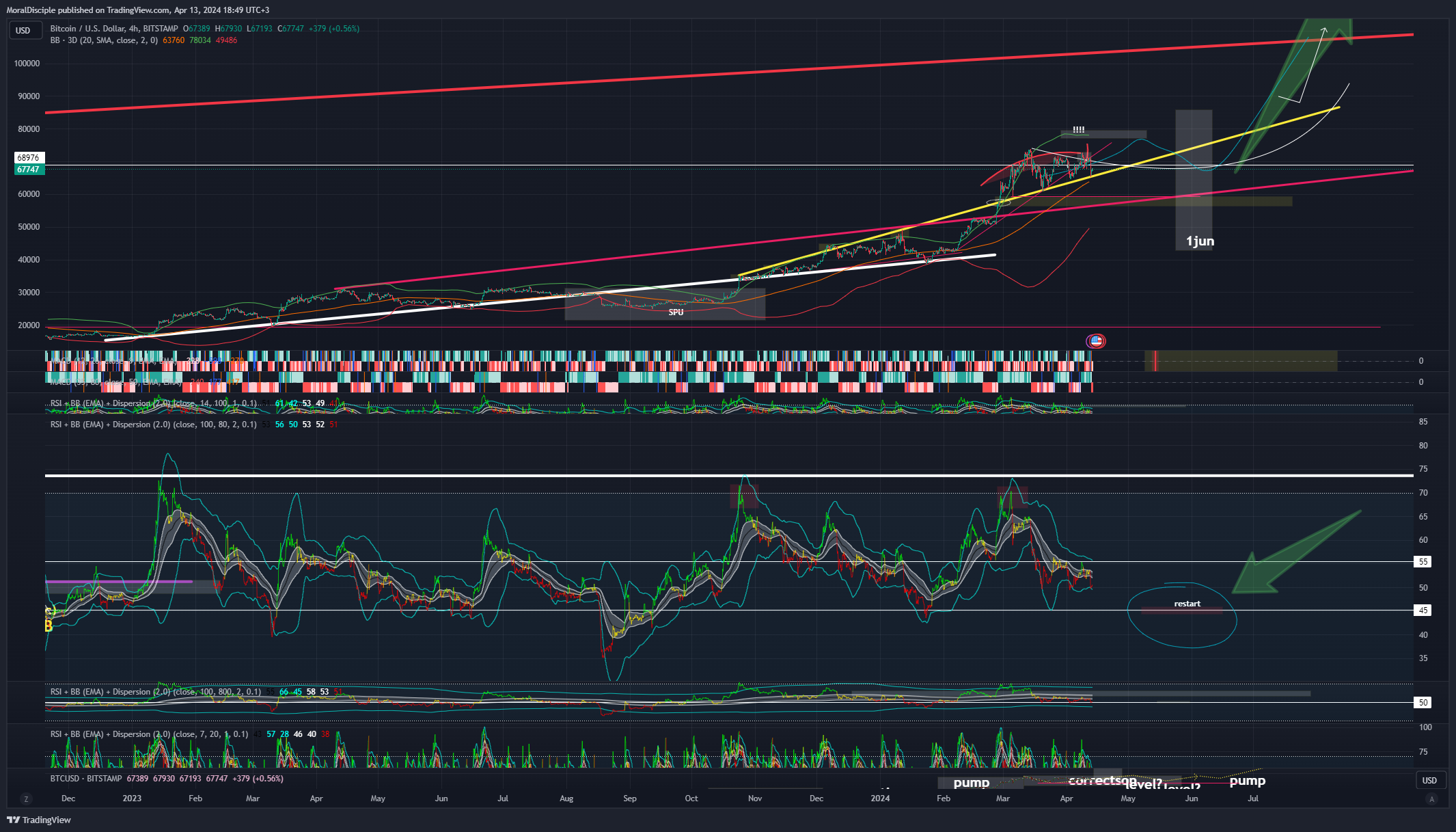This screenshot has height=832, width=1456.
Task: Toggle the A auto-scale icon
Action: (1432, 799)
